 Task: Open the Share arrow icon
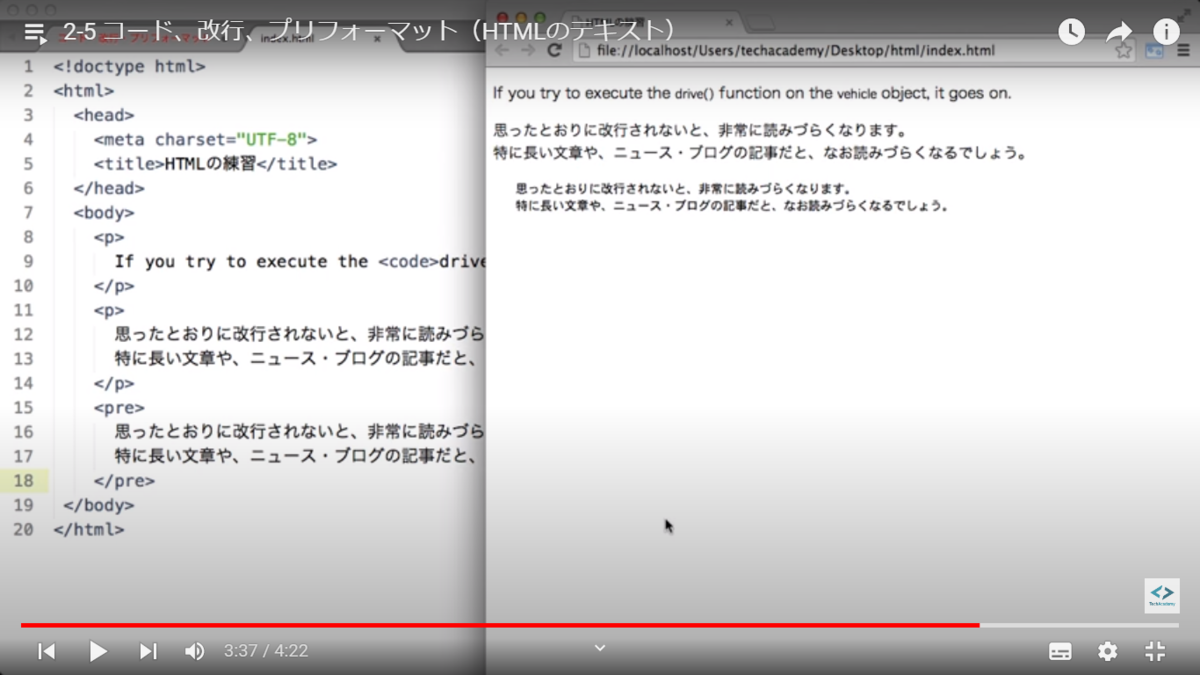1119,32
